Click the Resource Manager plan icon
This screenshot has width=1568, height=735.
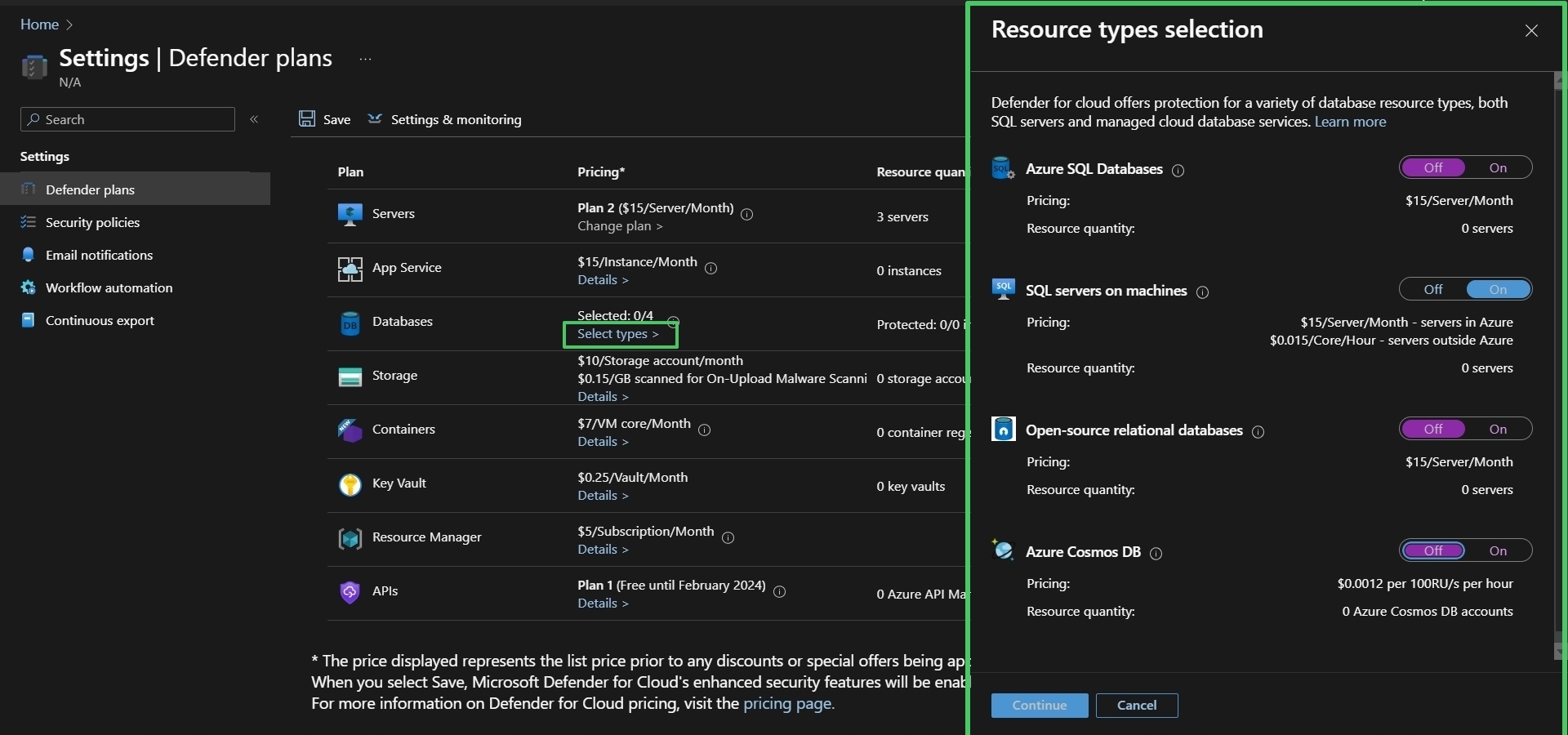[x=350, y=538]
